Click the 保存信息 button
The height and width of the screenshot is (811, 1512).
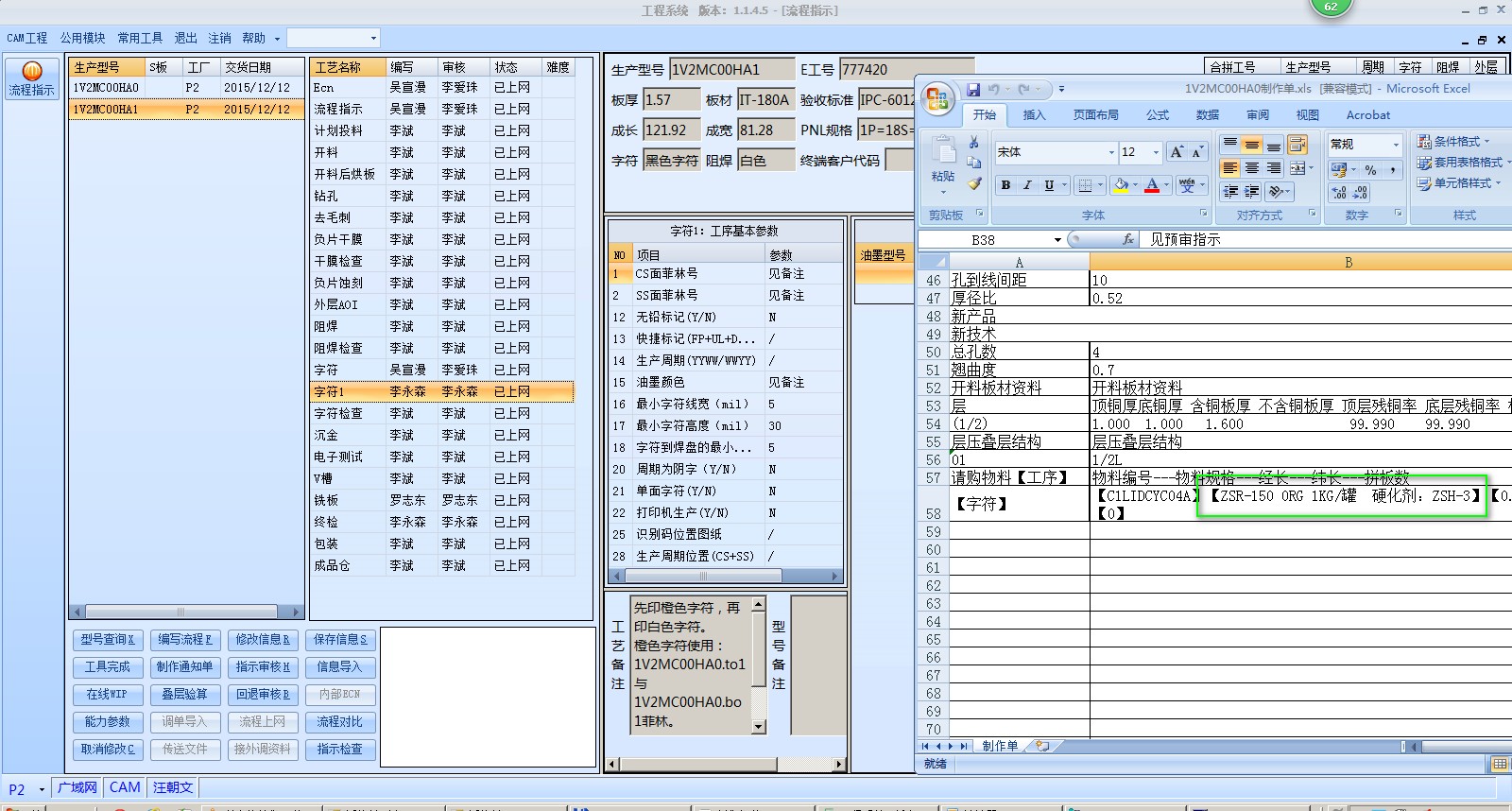pyautogui.click(x=340, y=640)
